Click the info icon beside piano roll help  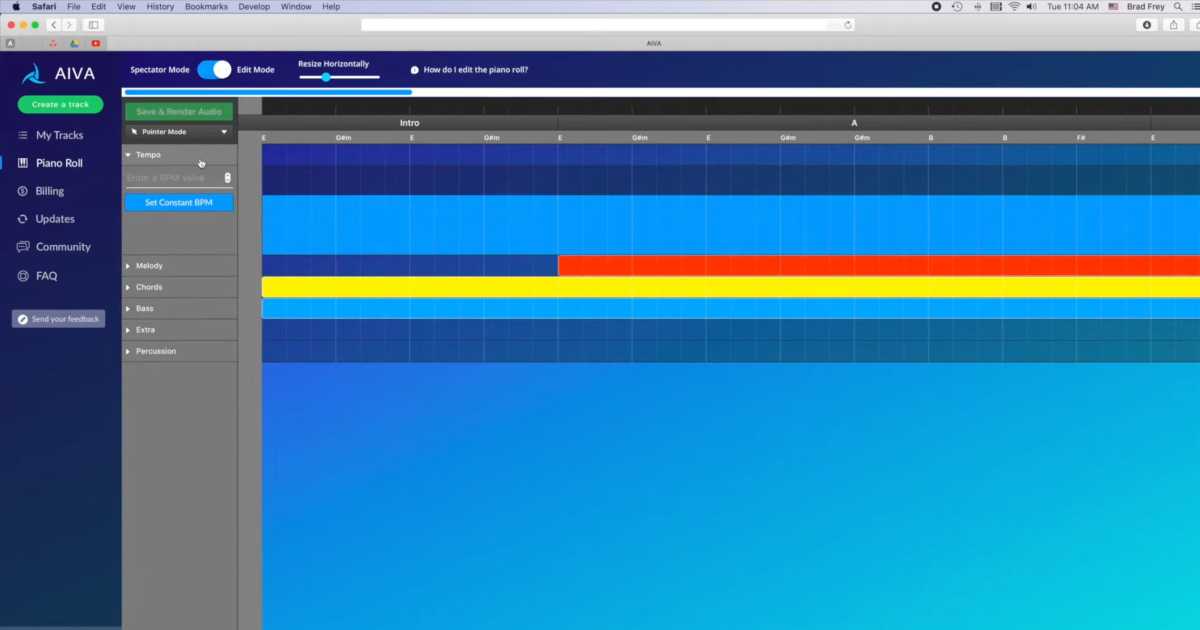415,70
